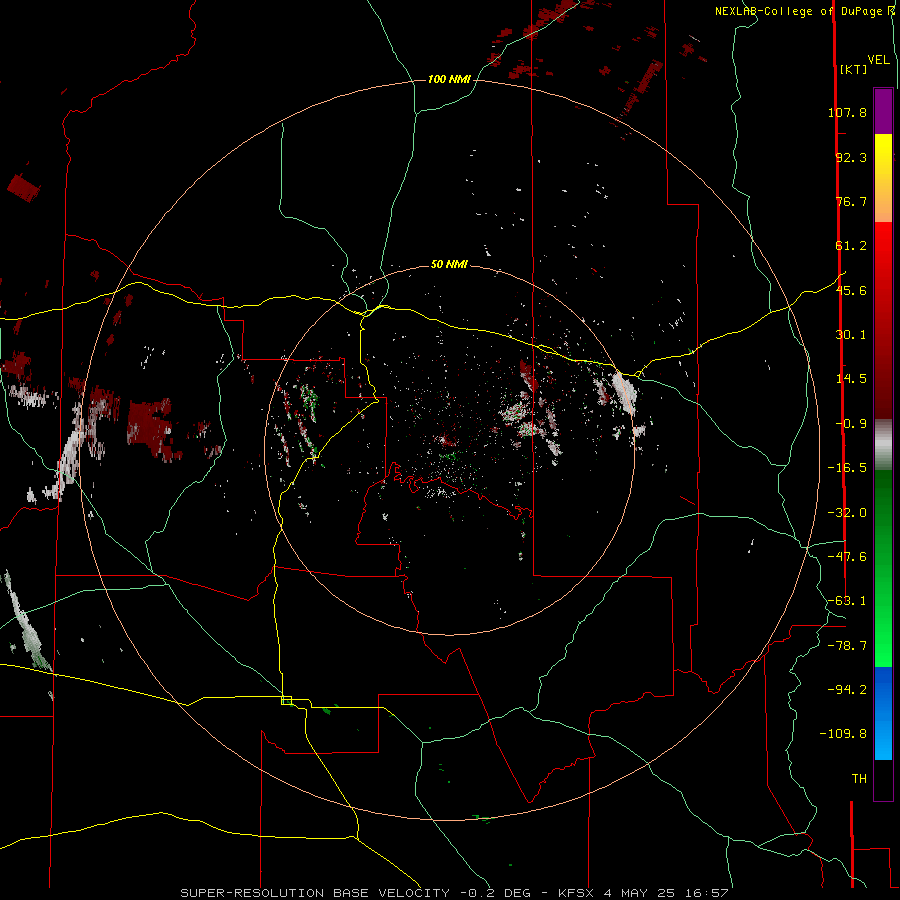Click the Super-Resolution Base Velocity caption
This screenshot has height=900, width=900.
pyautogui.click(x=453, y=893)
